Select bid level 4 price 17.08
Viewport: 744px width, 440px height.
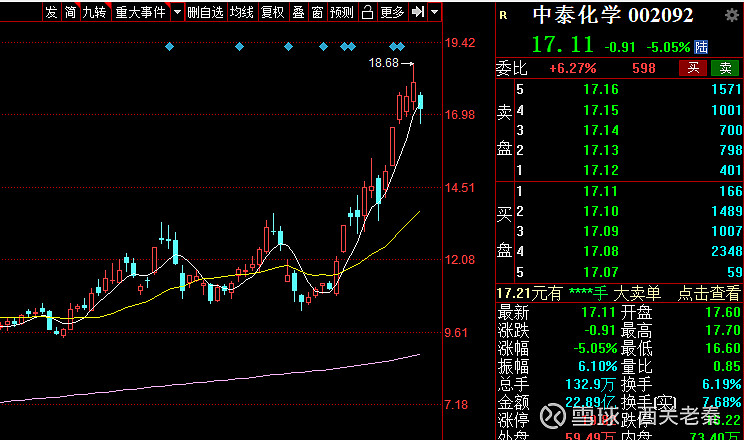coord(601,251)
